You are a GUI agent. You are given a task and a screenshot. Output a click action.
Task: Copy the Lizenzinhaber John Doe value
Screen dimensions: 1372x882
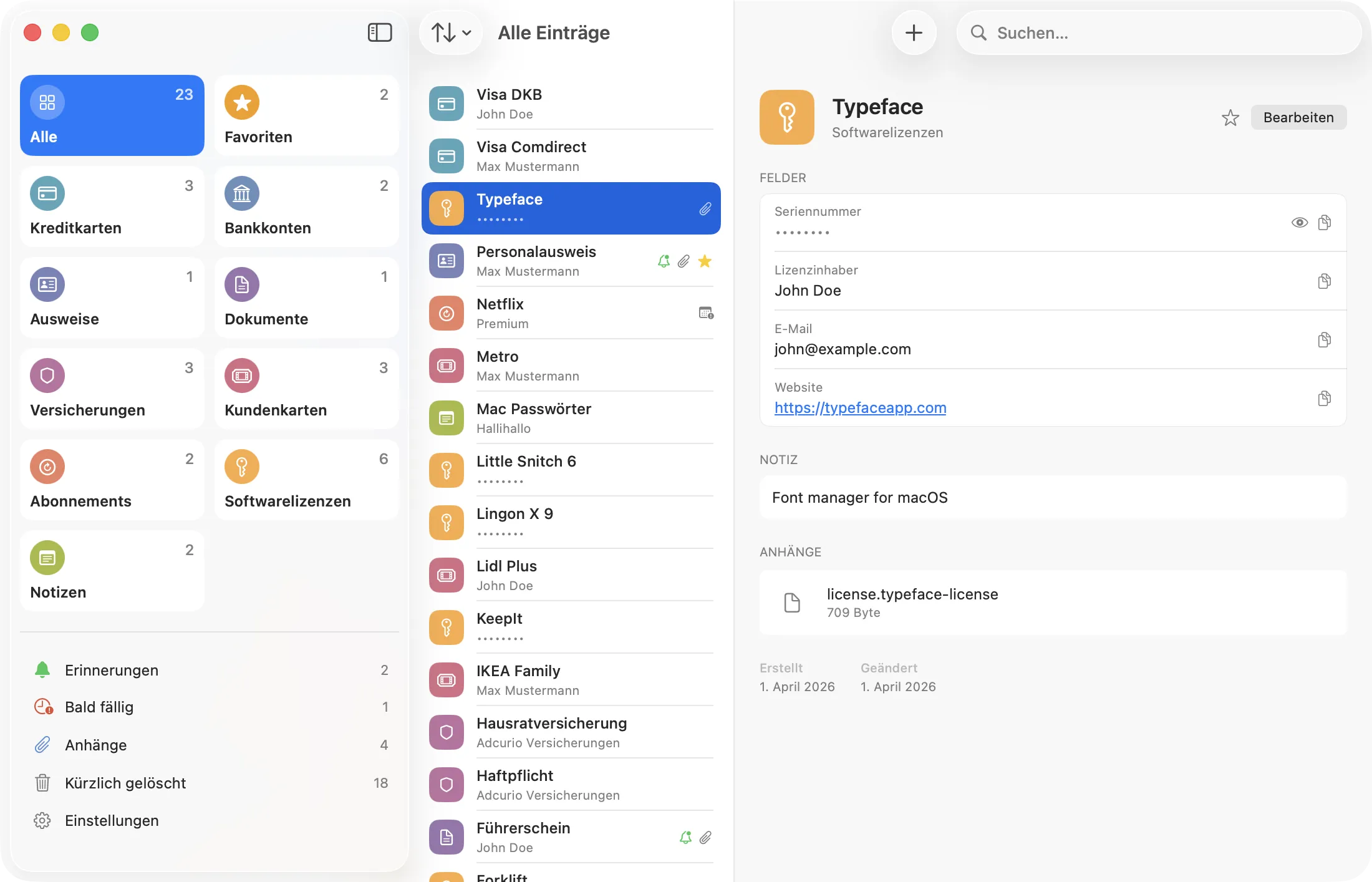(1324, 281)
